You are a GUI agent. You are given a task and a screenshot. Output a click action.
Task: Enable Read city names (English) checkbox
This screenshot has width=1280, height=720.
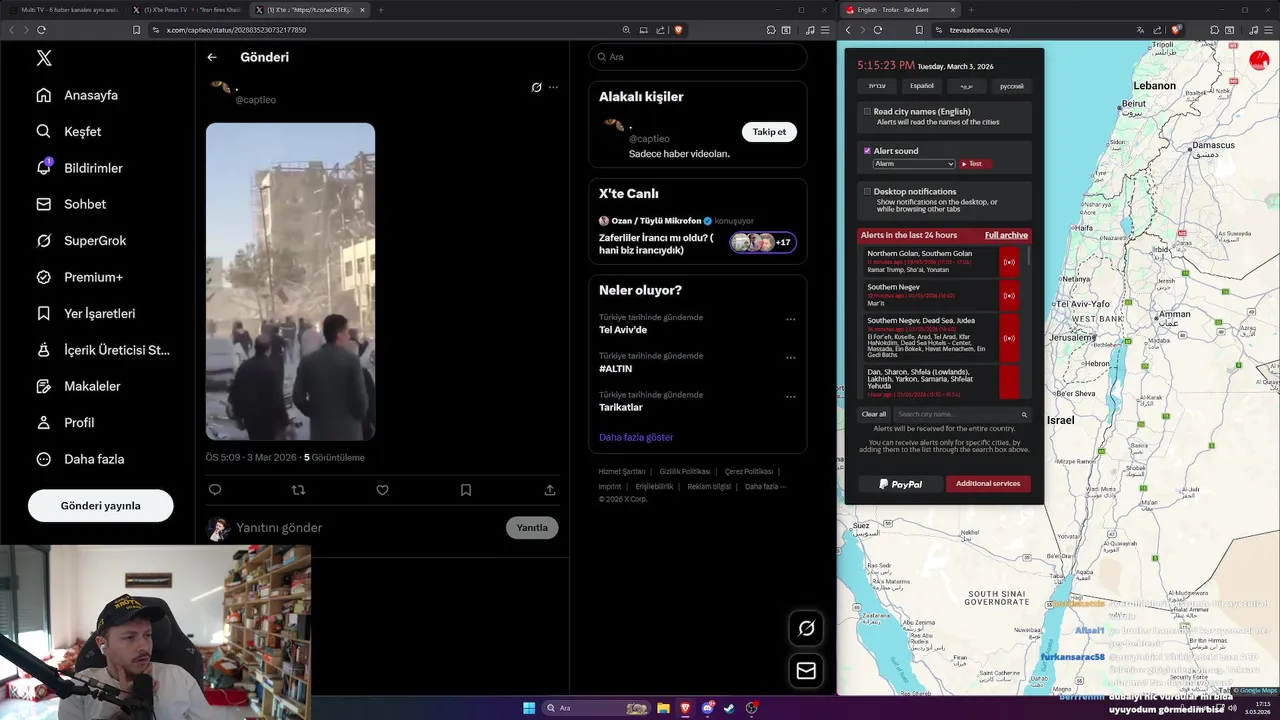tap(867, 111)
